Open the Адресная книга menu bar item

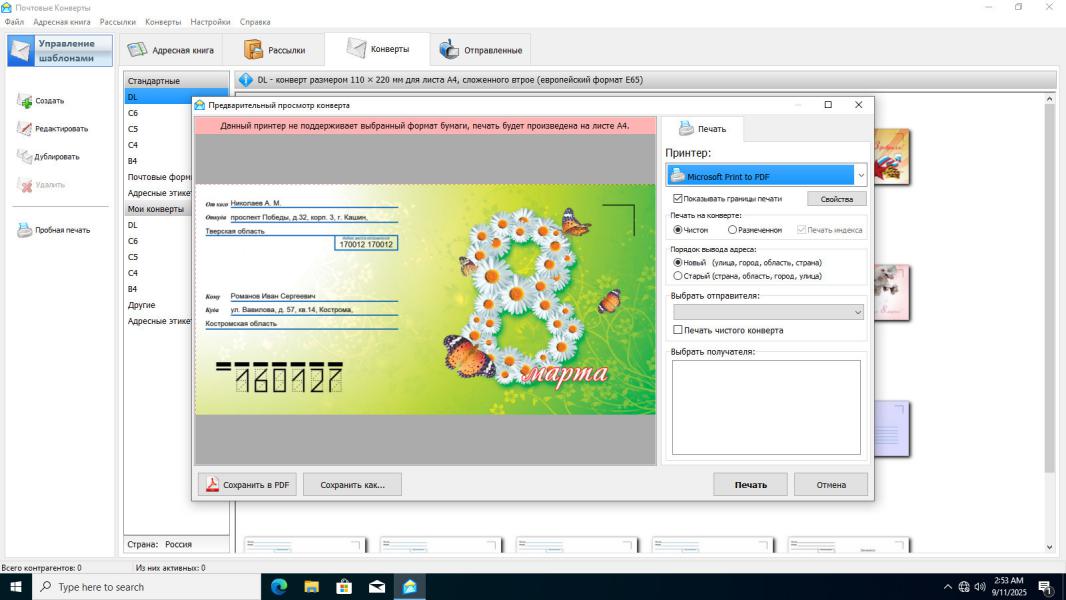[61, 22]
